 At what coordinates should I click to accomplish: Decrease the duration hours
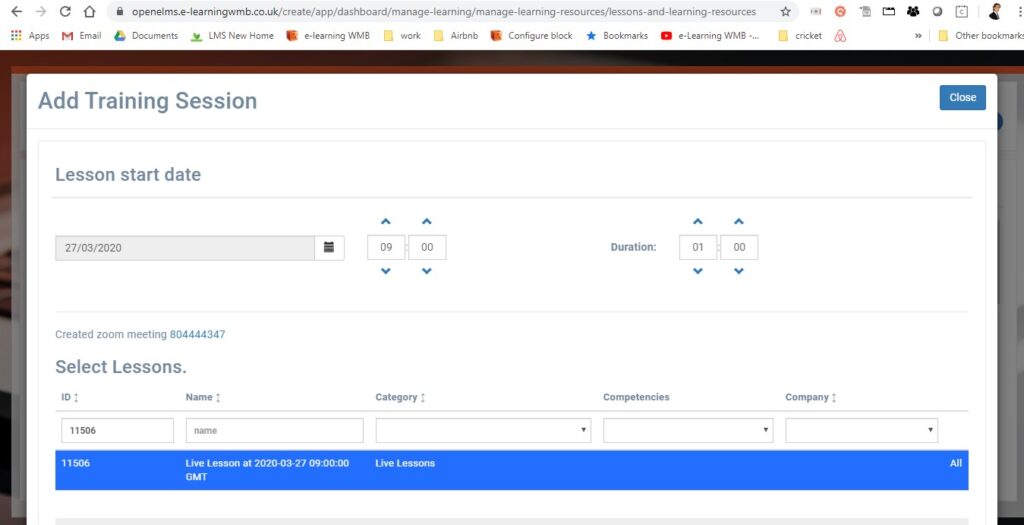click(x=698, y=271)
